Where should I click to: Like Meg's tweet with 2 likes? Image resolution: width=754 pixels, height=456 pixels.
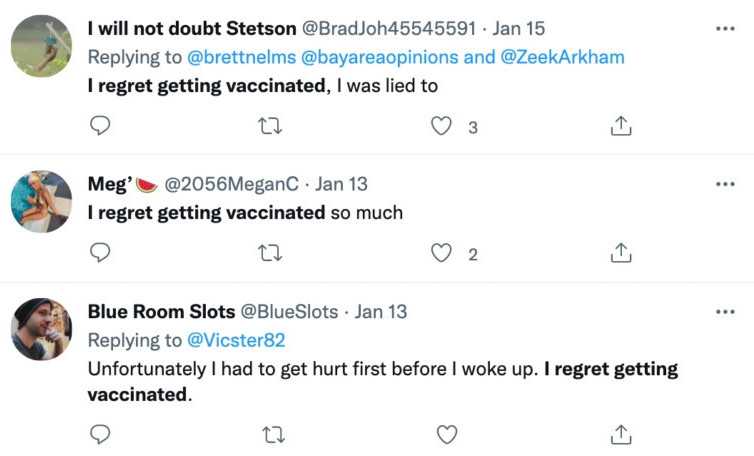442,253
